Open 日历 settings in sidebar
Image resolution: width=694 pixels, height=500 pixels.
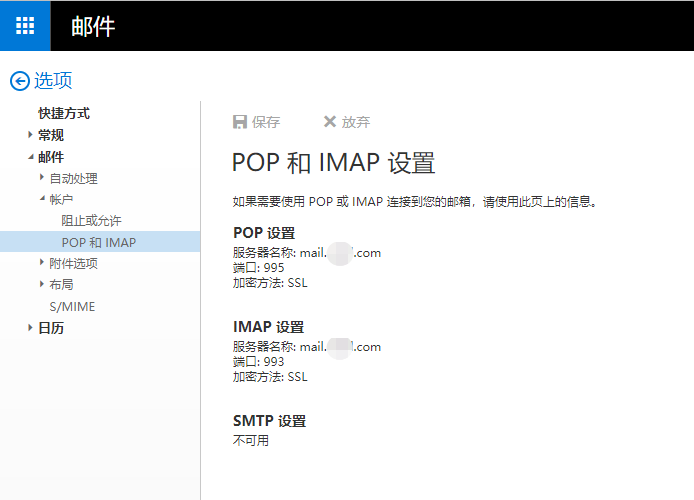click(x=51, y=328)
